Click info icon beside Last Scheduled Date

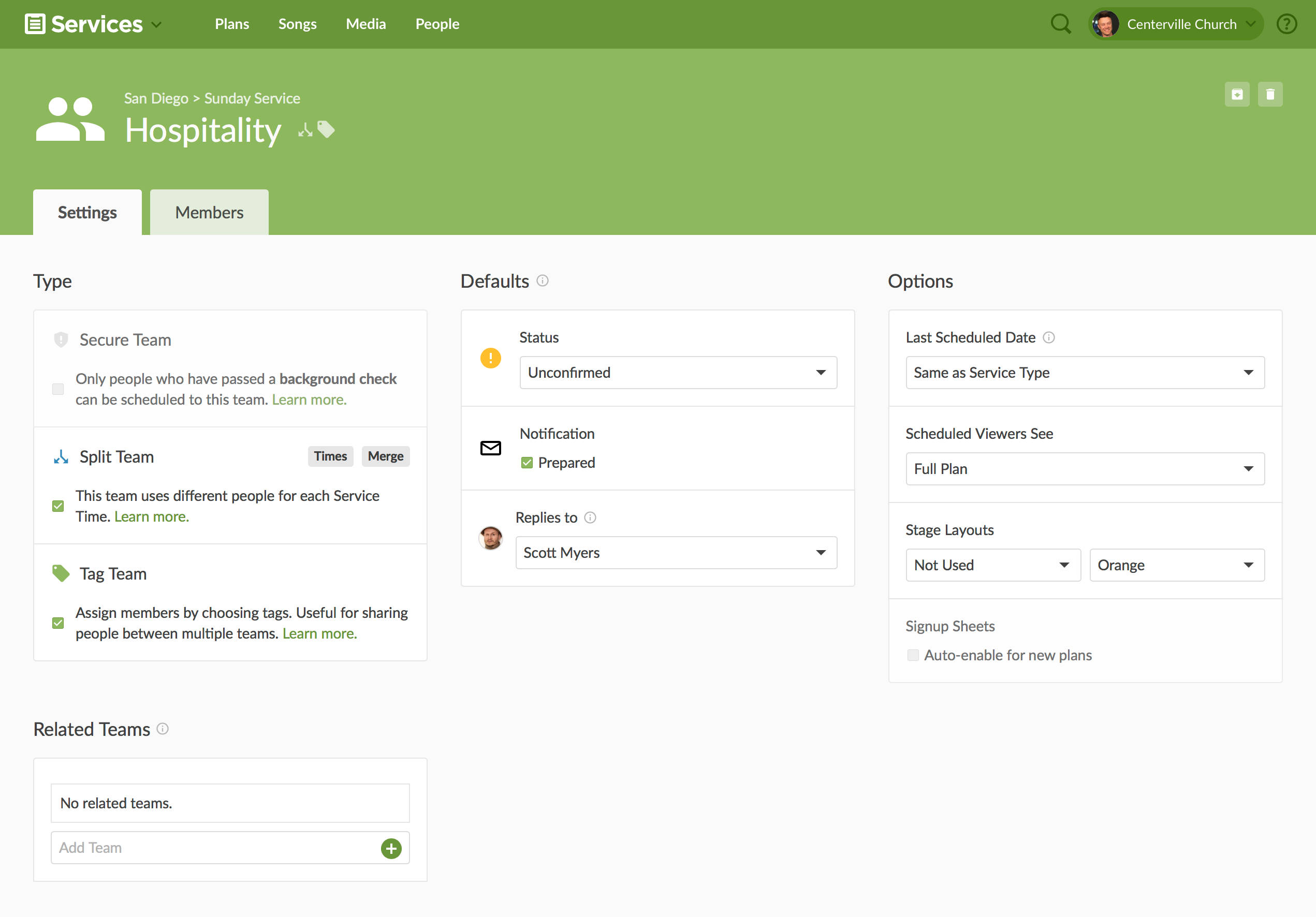tap(1048, 337)
